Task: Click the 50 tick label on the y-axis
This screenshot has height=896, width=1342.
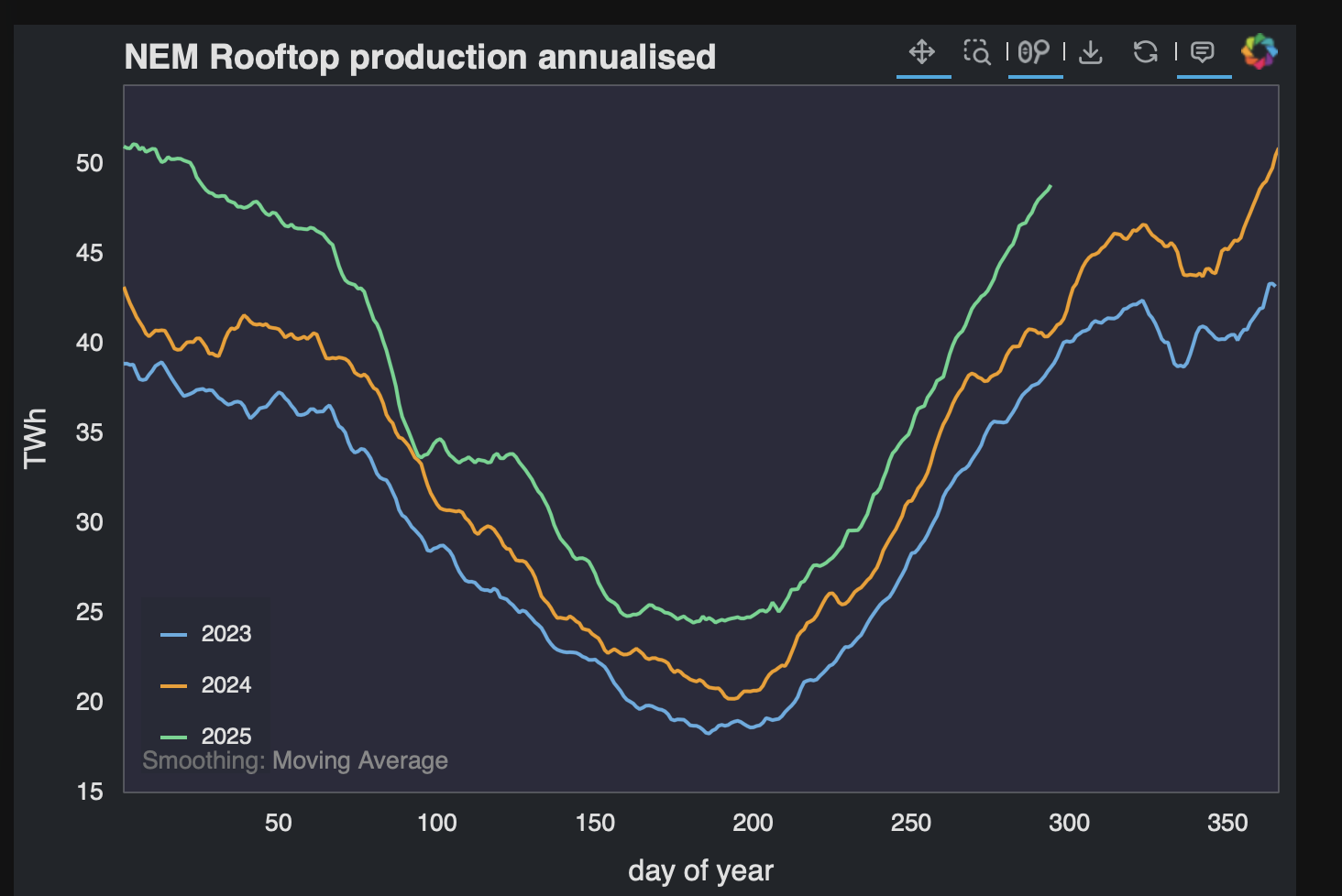Action: click(90, 164)
